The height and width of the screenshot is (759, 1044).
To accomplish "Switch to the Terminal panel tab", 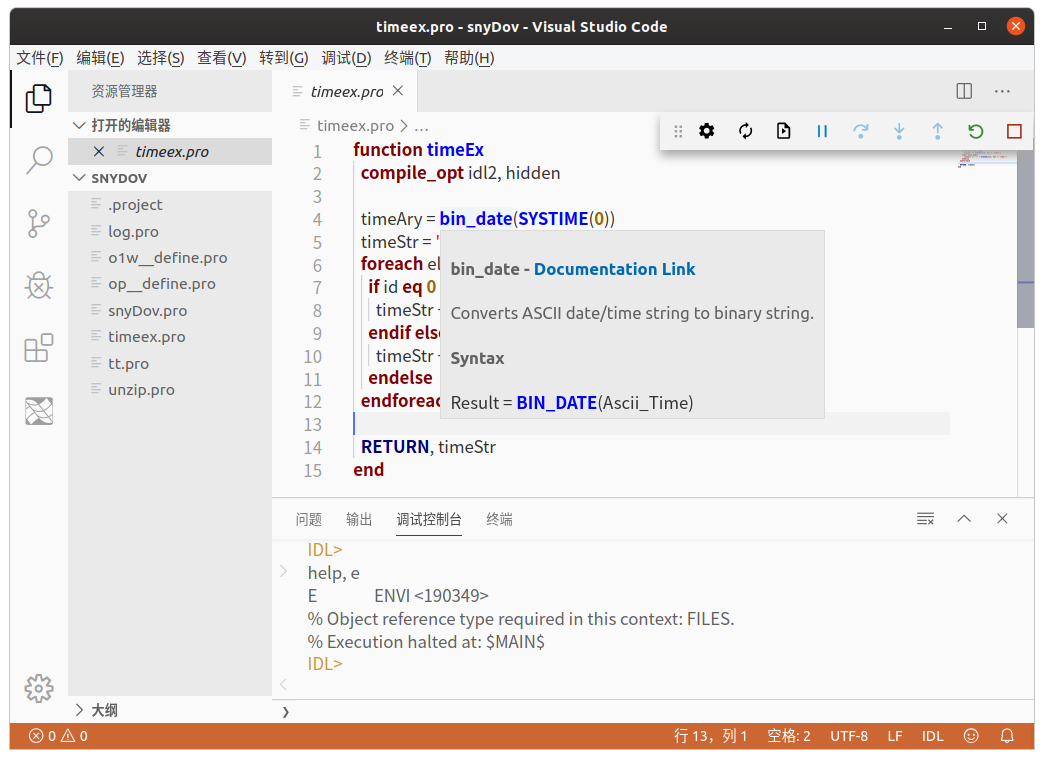I will 499,519.
